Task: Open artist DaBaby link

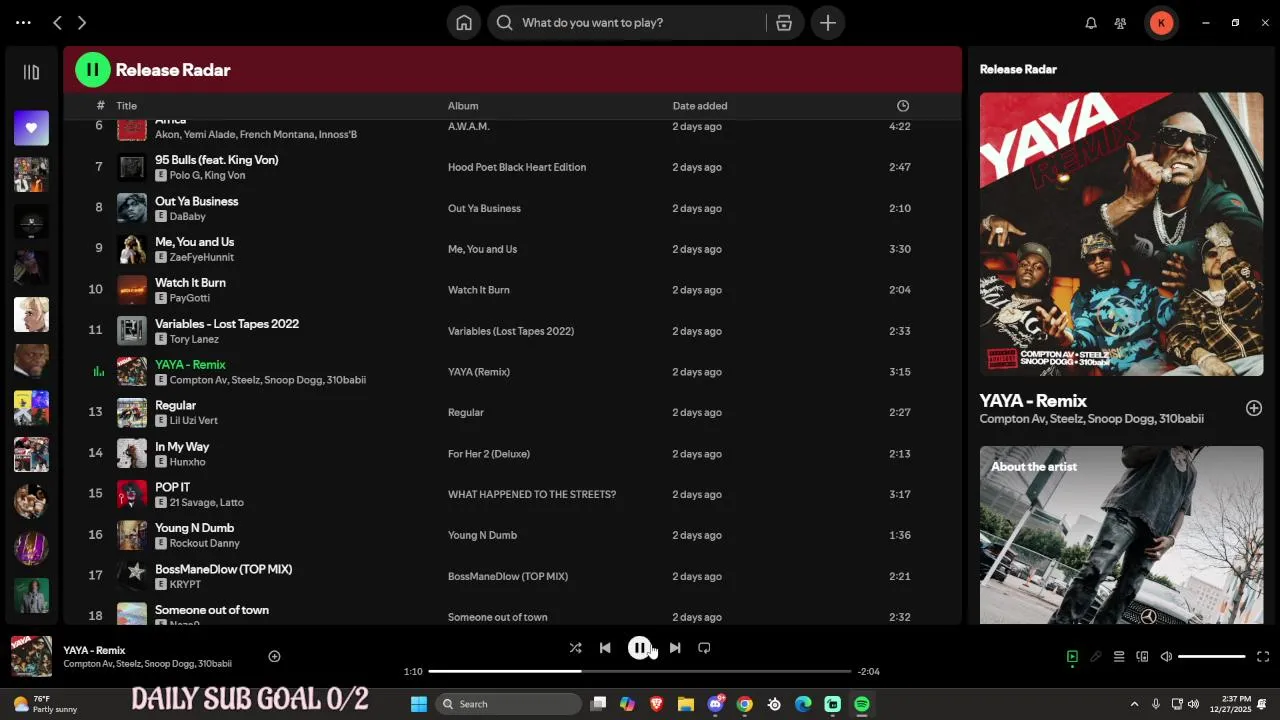Action: [x=187, y=216]
